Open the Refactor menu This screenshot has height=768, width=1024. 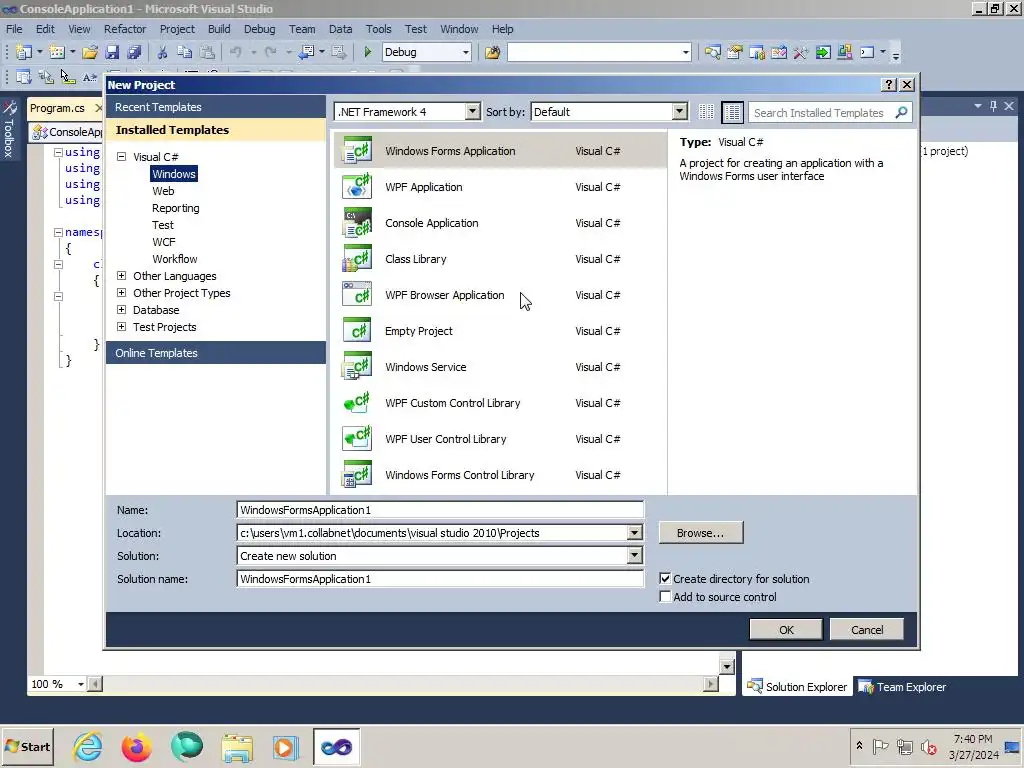pyautogui.click(x=125, y=29)
